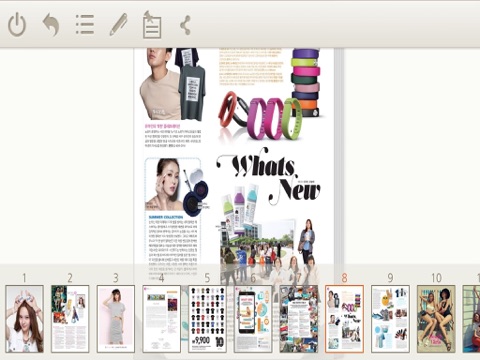The width and height of the screenshot is (480, 360).
Task: Open page 9 thumbnail
Action: [390, 319]
